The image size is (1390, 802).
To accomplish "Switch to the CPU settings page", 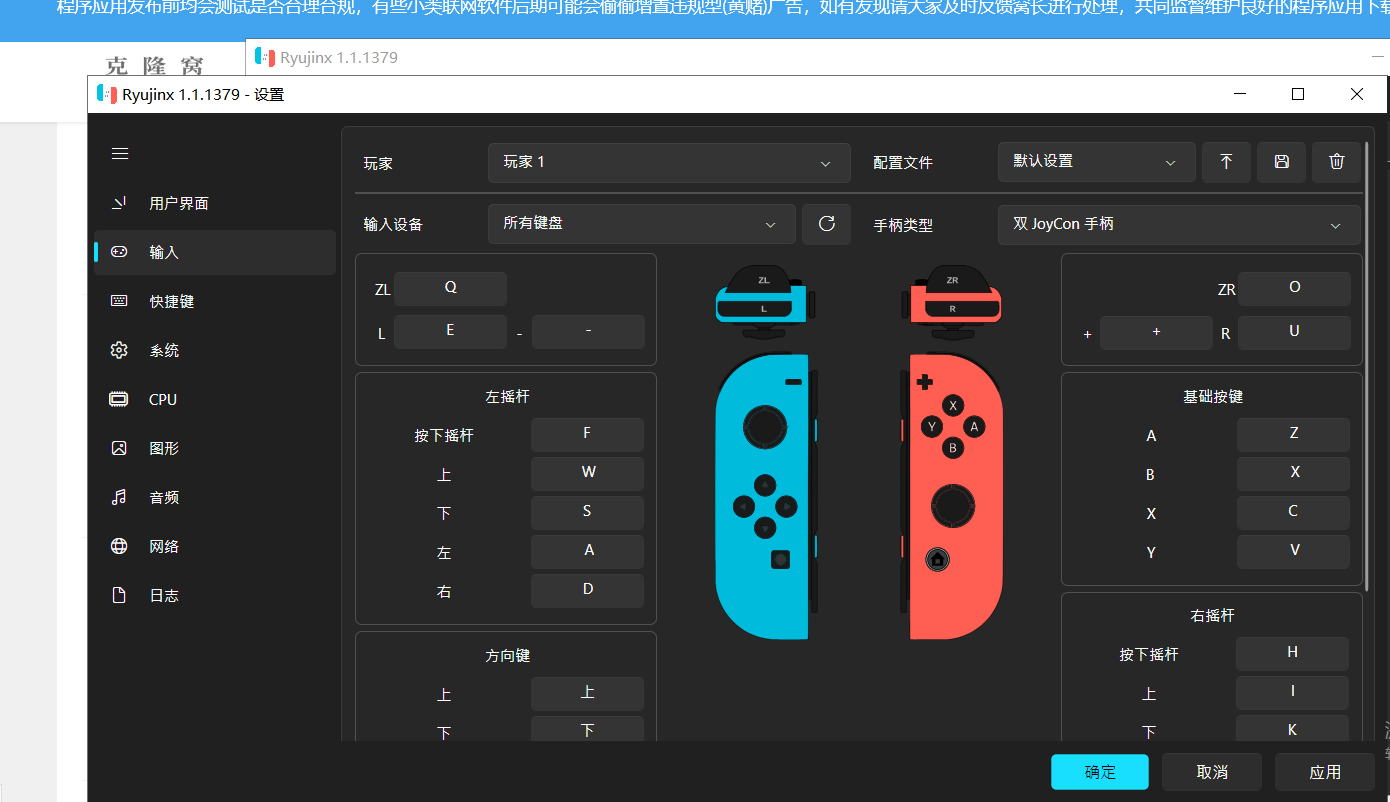I will tap(215, 399).
